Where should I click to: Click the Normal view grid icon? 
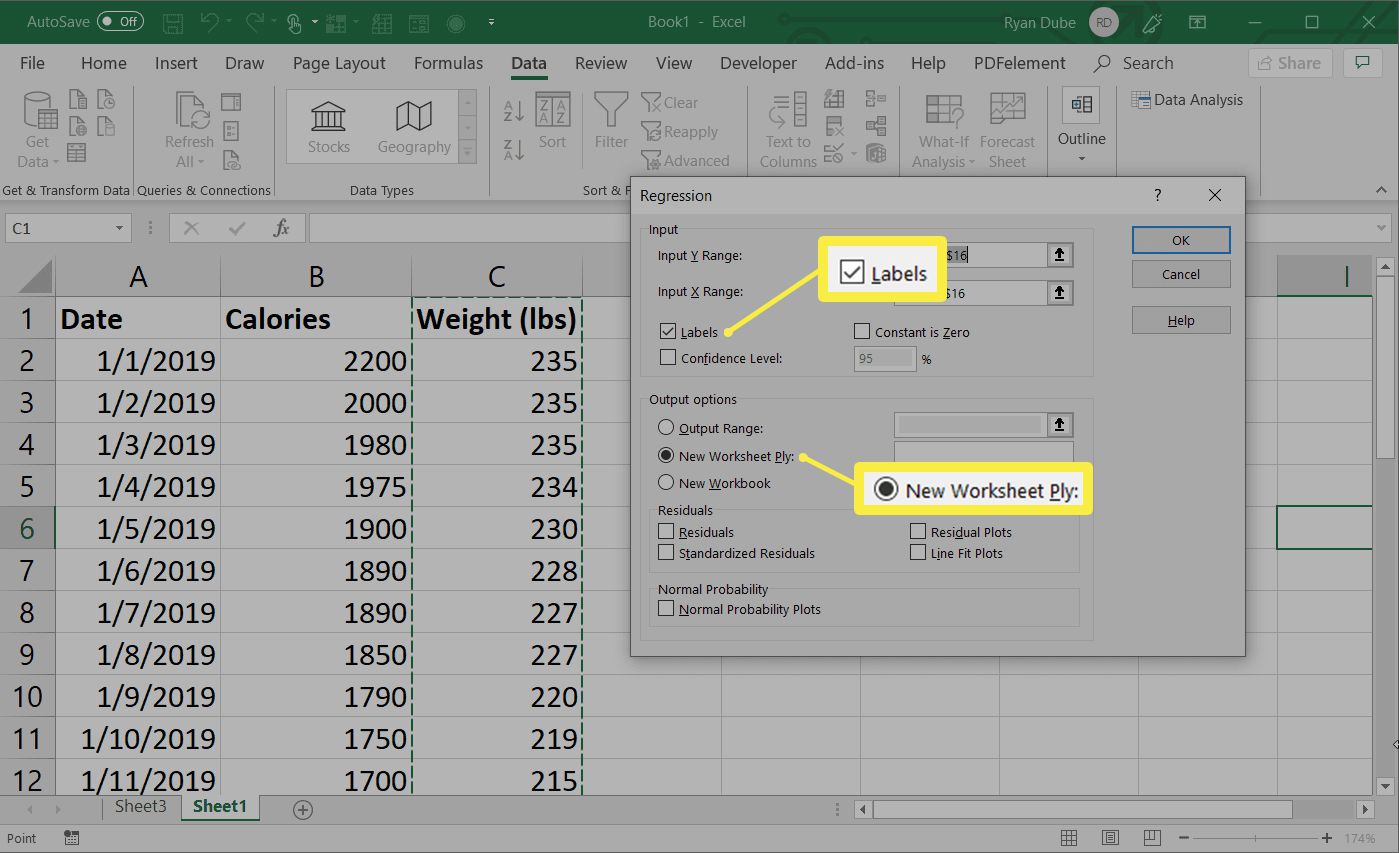click(x=1069, y=837)
